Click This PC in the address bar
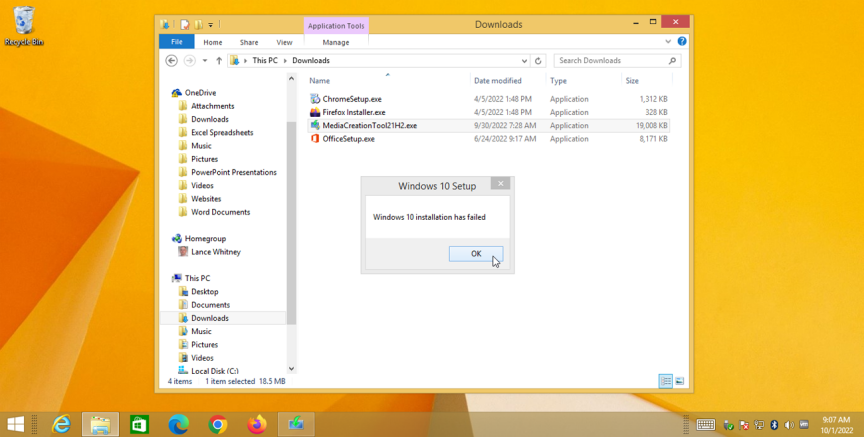The height and width of the screenshot is (437, 864). point(264,61)
